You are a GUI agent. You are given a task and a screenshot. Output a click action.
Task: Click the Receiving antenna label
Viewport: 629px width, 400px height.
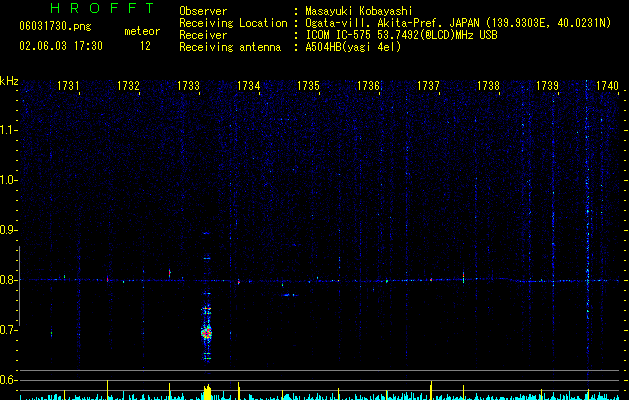click(230, 47)
